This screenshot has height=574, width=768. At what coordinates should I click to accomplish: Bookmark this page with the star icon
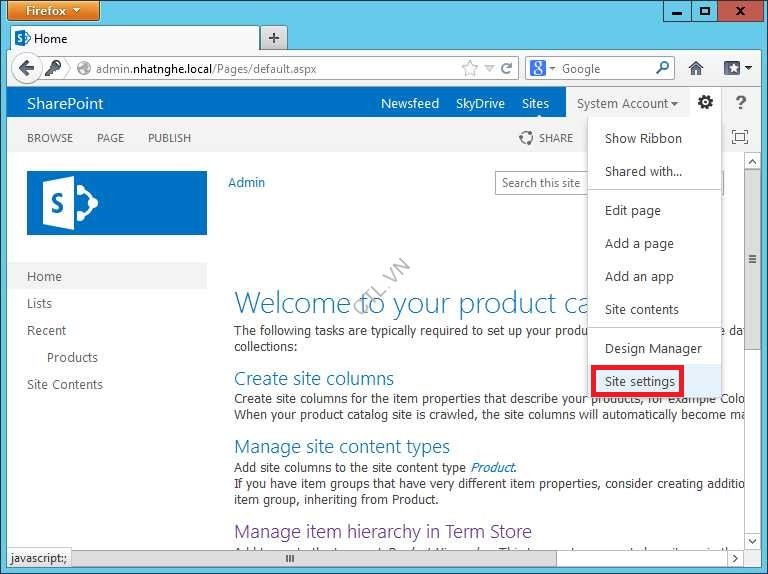[x=470, y=69]
